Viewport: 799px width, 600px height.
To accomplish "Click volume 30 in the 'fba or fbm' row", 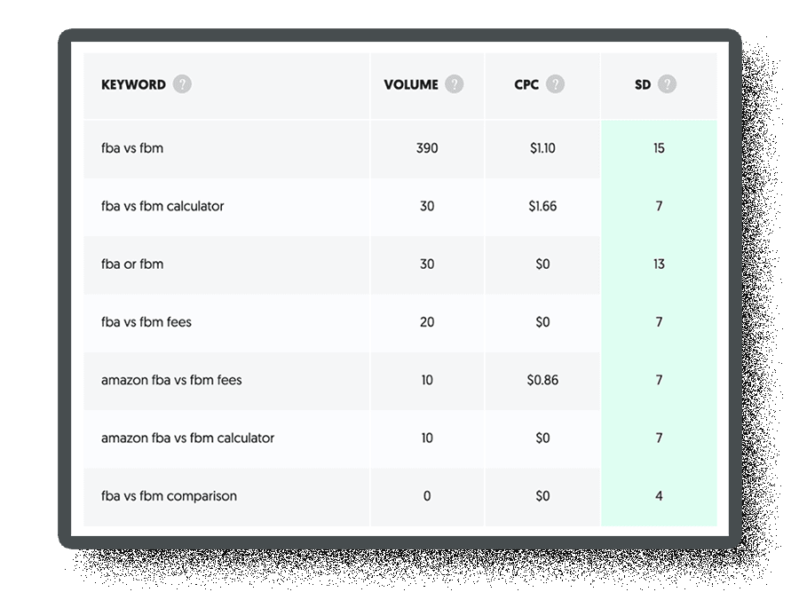I will pyautogui.click(x=427, y=264).
